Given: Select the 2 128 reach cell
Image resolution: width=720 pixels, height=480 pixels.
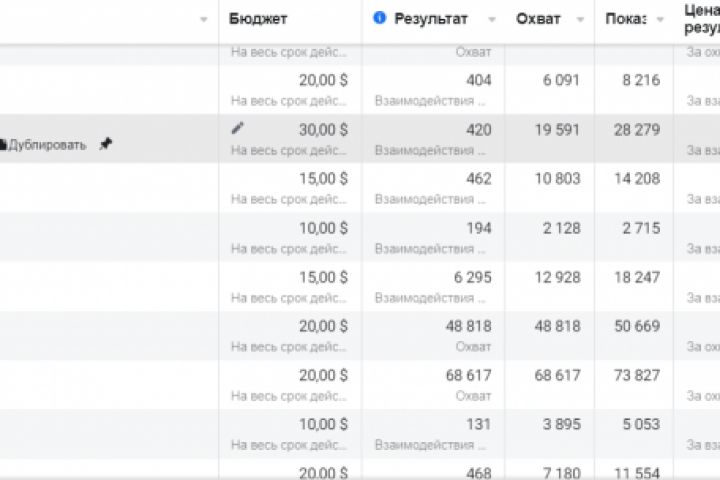Looking at the screenshot, I should coord(561,228).
